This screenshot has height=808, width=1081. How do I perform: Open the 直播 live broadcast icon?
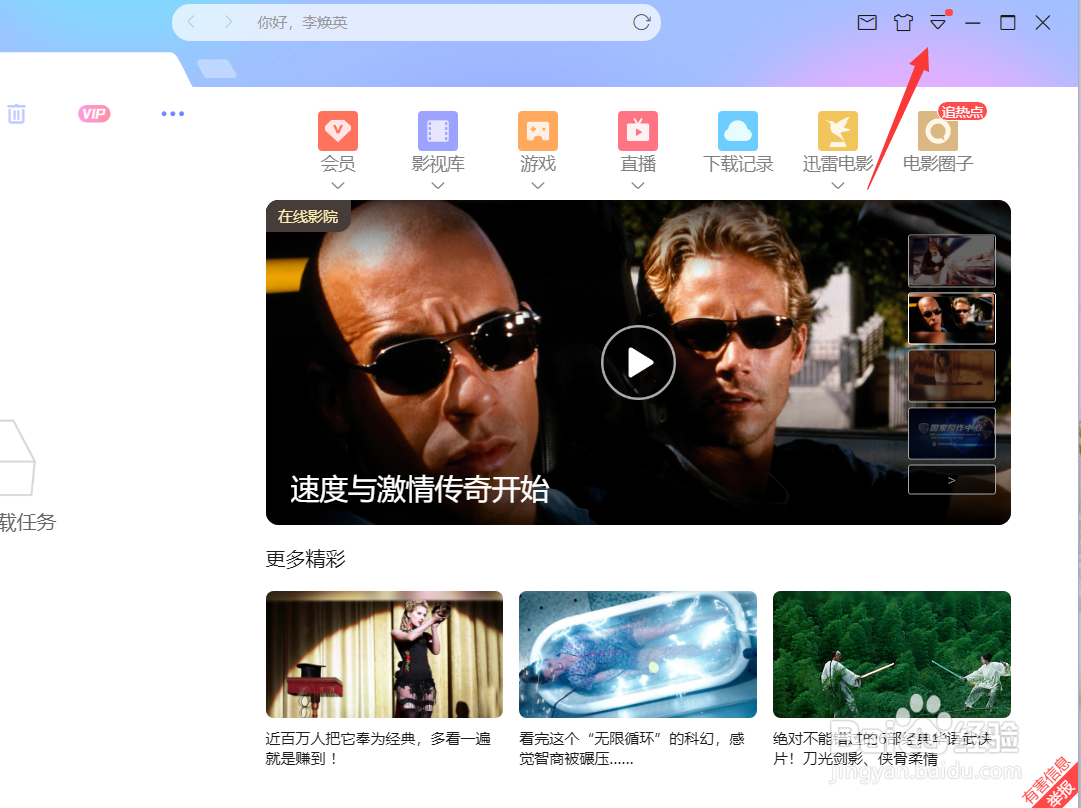coord(638,130)
